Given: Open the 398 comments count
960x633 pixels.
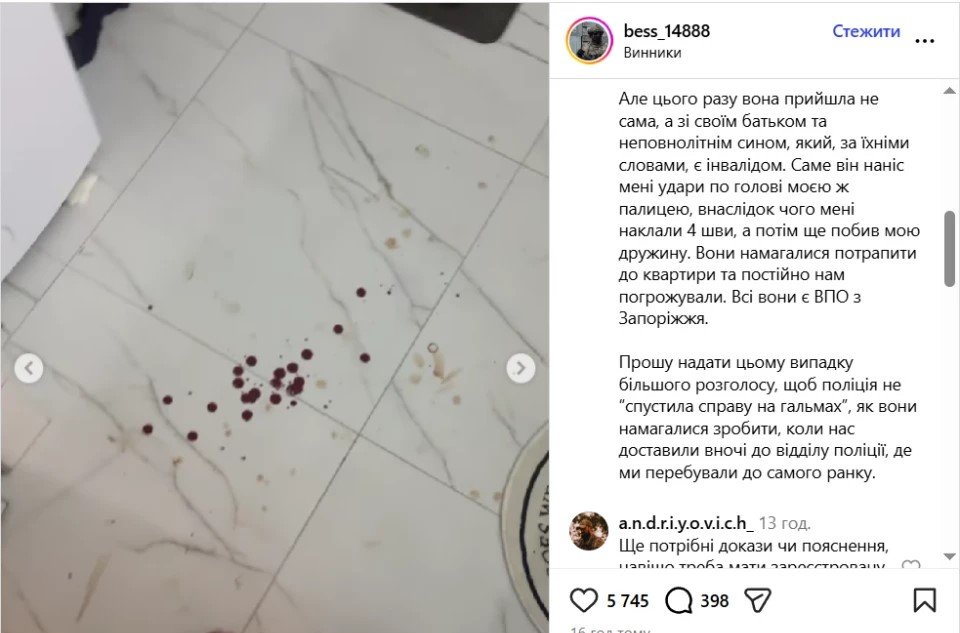Looking at the screenshot, I should point(714,601).
